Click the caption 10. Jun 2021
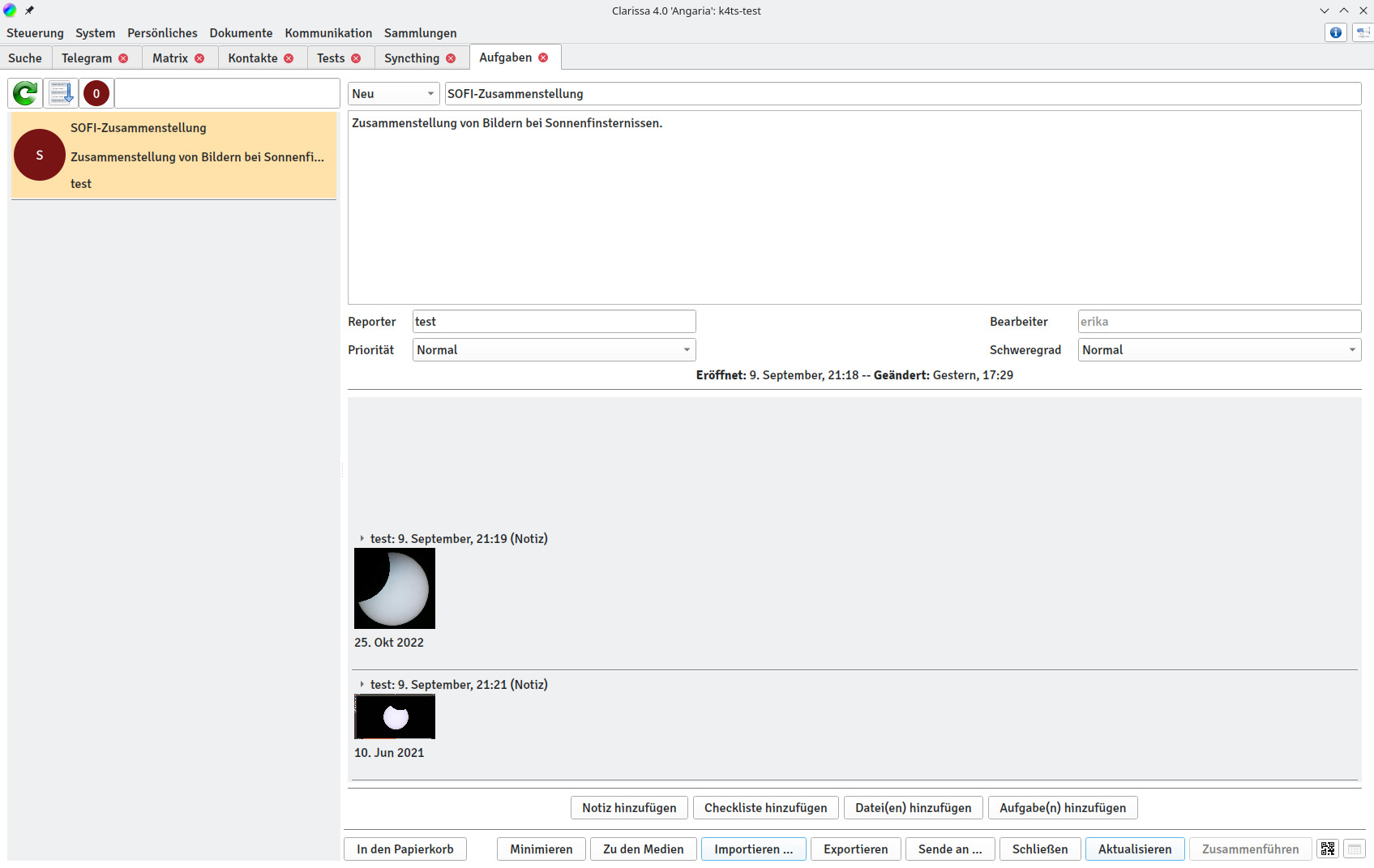The height and width of the screenshot is (868, 1374). [x=389, y=752]
